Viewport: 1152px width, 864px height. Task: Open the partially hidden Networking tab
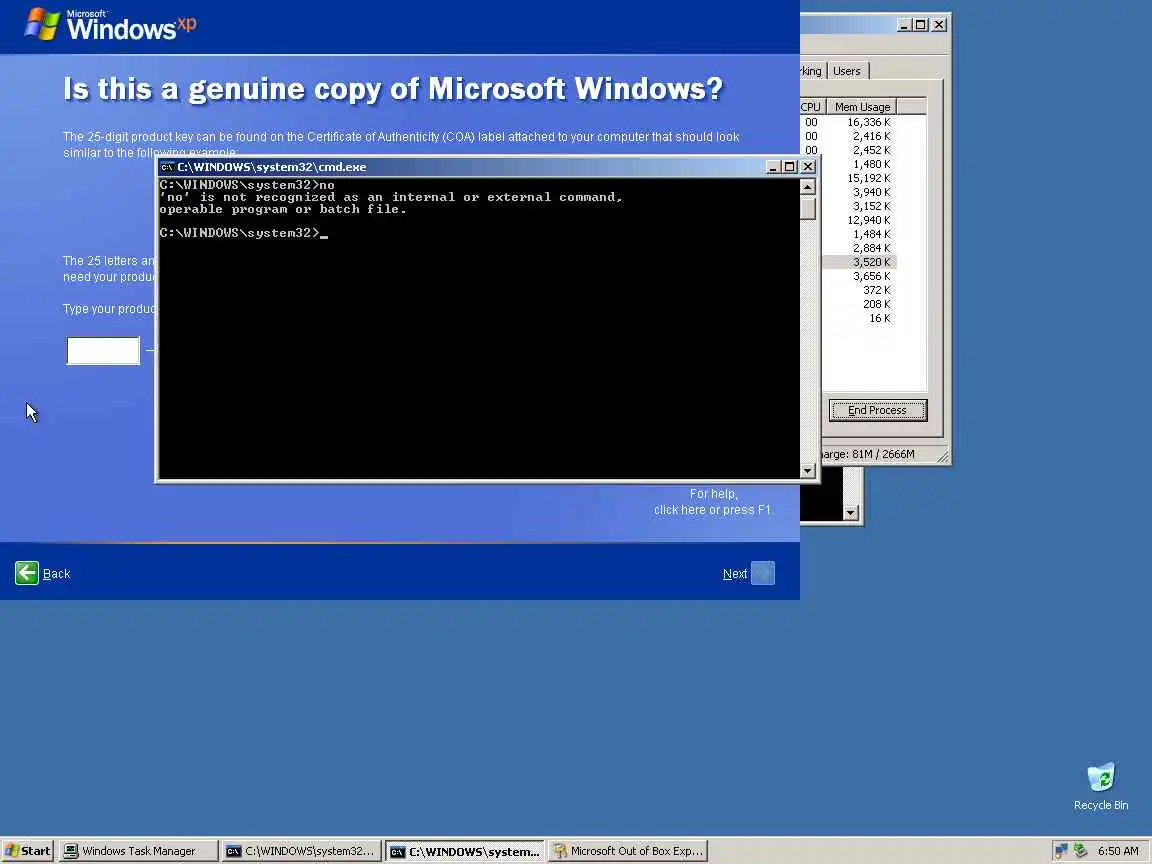pos(813,71)
